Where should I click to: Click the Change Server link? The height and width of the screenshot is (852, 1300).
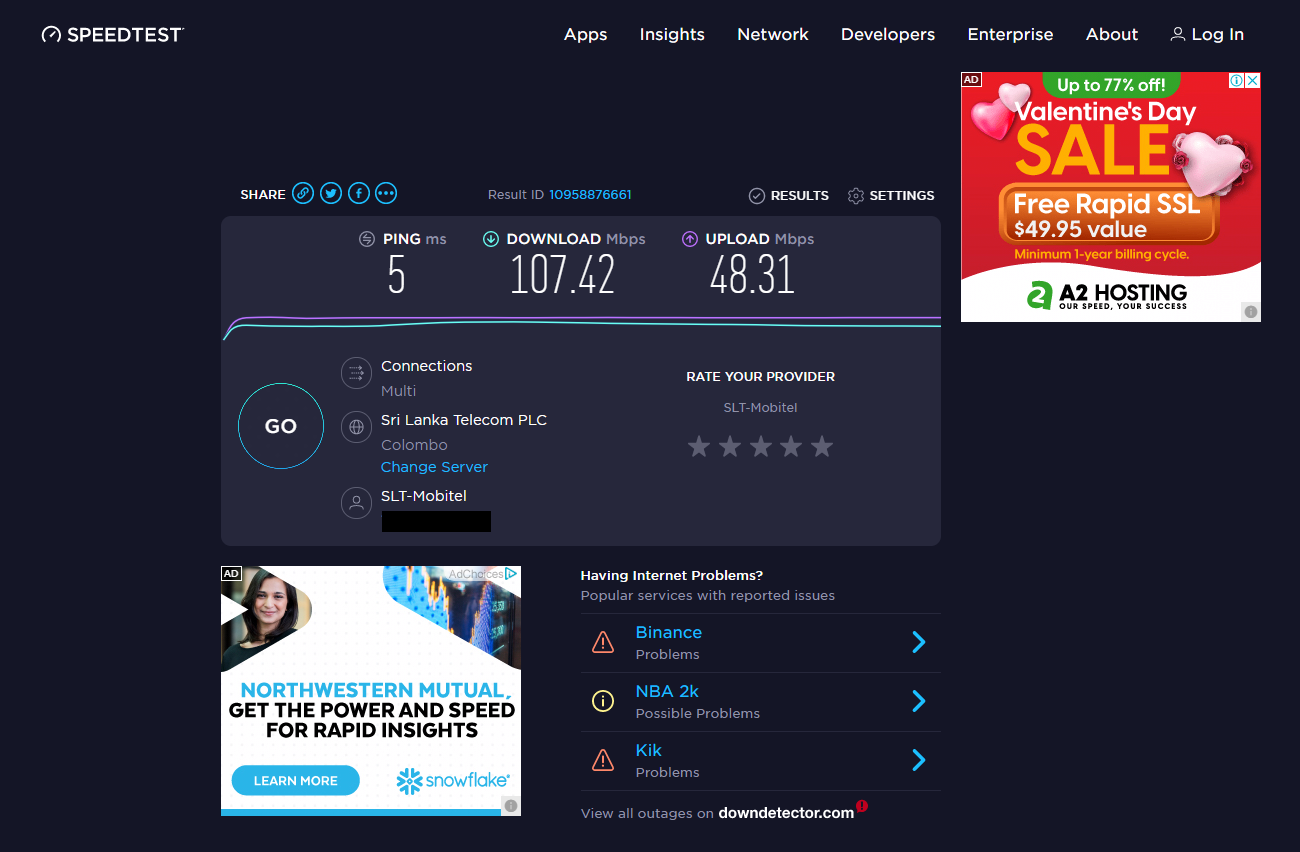point(434,467)
